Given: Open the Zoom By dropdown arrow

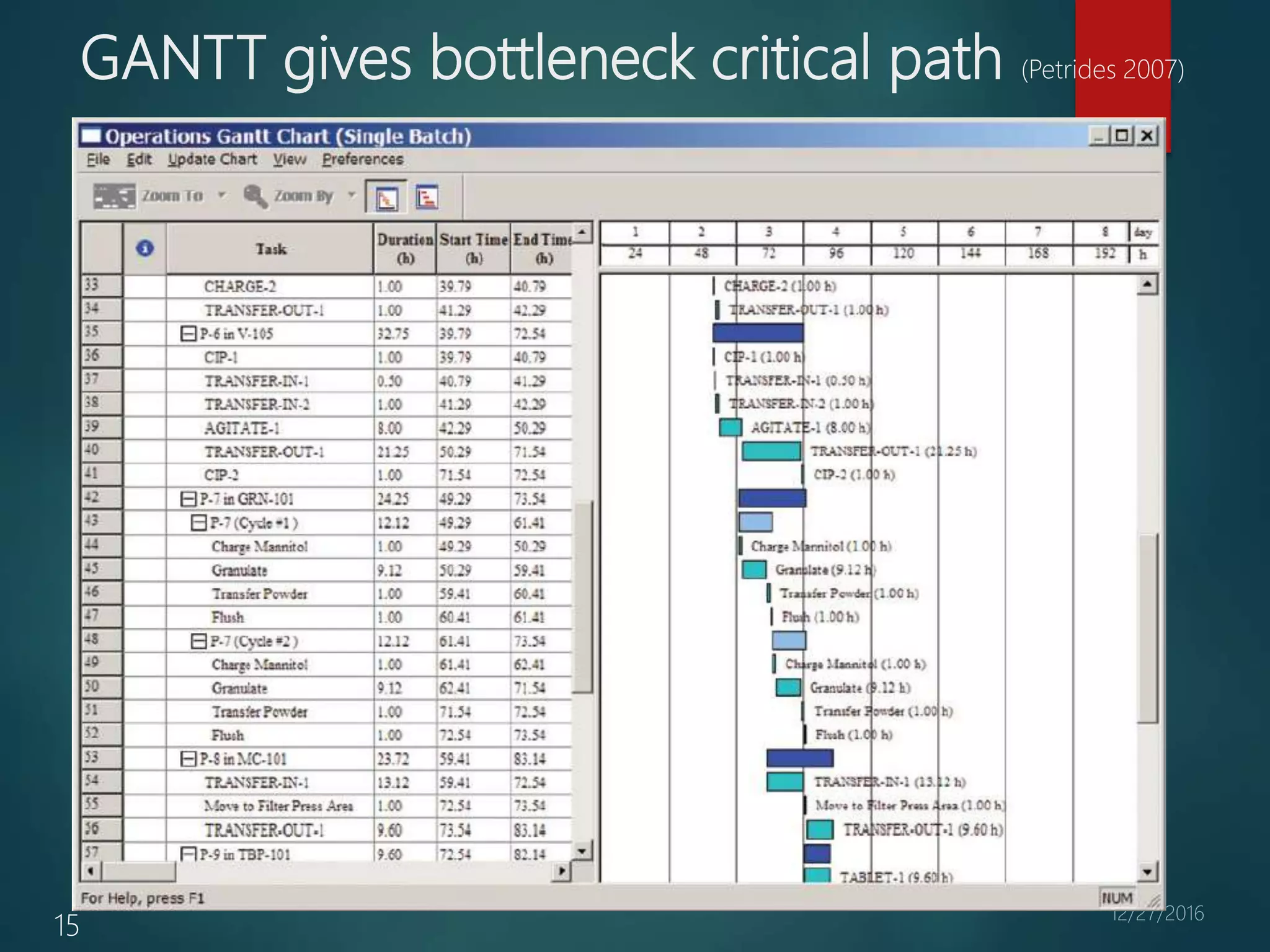Looking at the screenshot, I should click(352, 196).
